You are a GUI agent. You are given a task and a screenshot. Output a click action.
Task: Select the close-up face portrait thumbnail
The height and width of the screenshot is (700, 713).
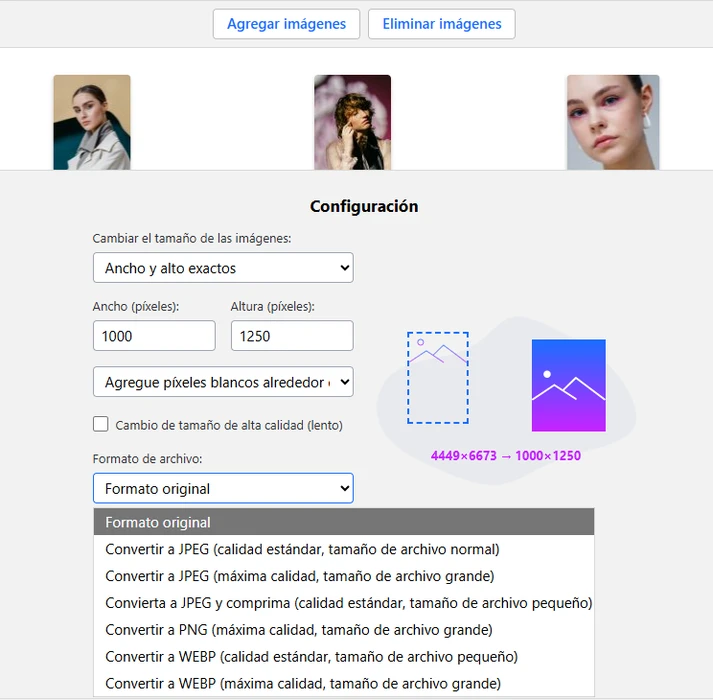click(613, 122)
